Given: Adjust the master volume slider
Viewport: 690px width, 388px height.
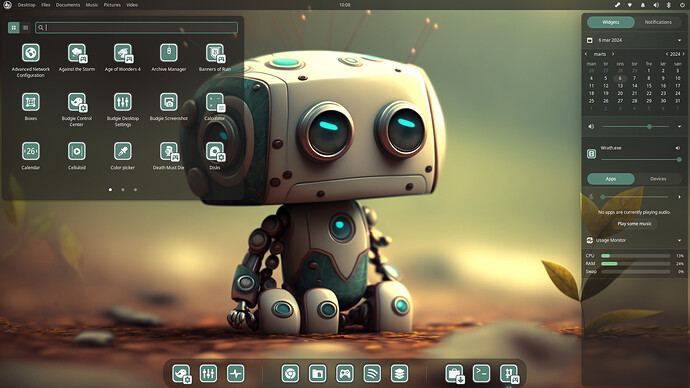Looking at the screenshot, I should click(635, 126).
